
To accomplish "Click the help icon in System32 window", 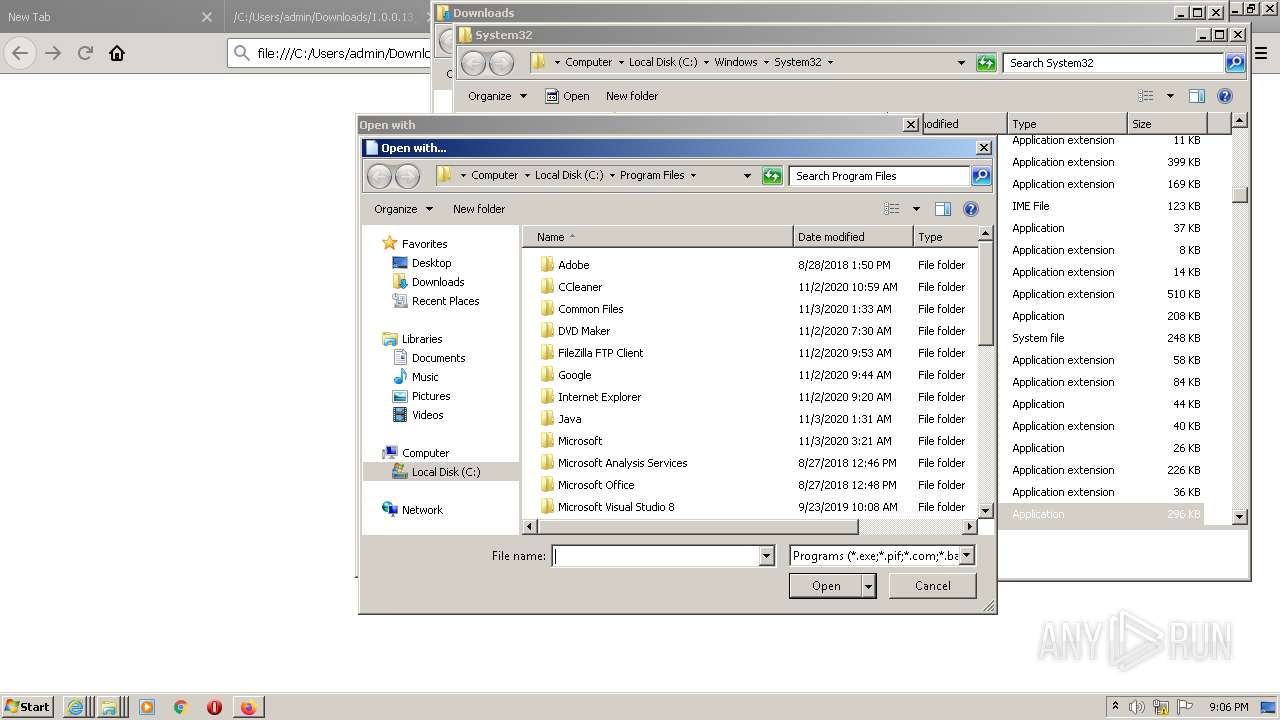I will (x=1225, y=96).
